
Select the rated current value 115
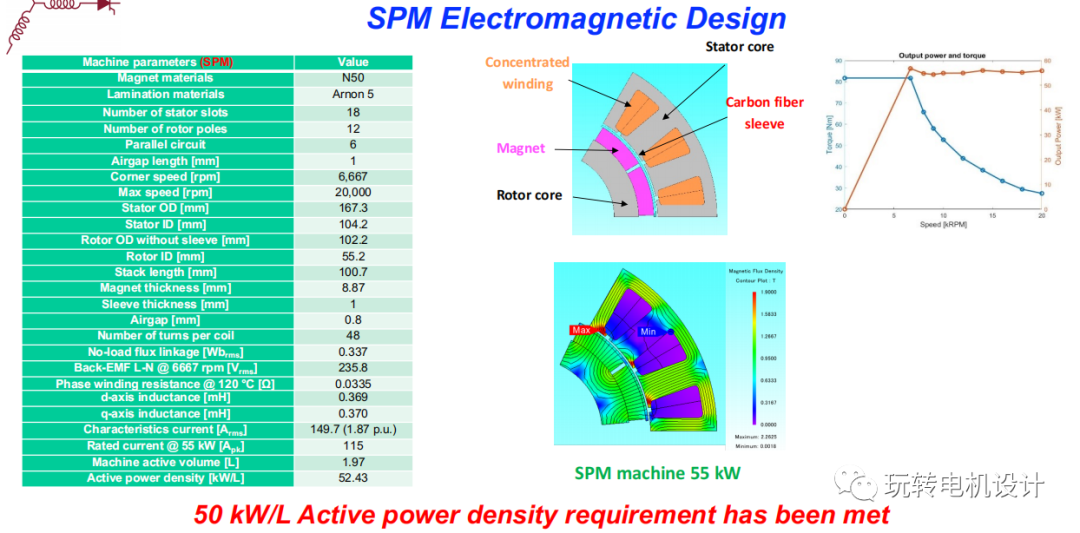(353, 446)
